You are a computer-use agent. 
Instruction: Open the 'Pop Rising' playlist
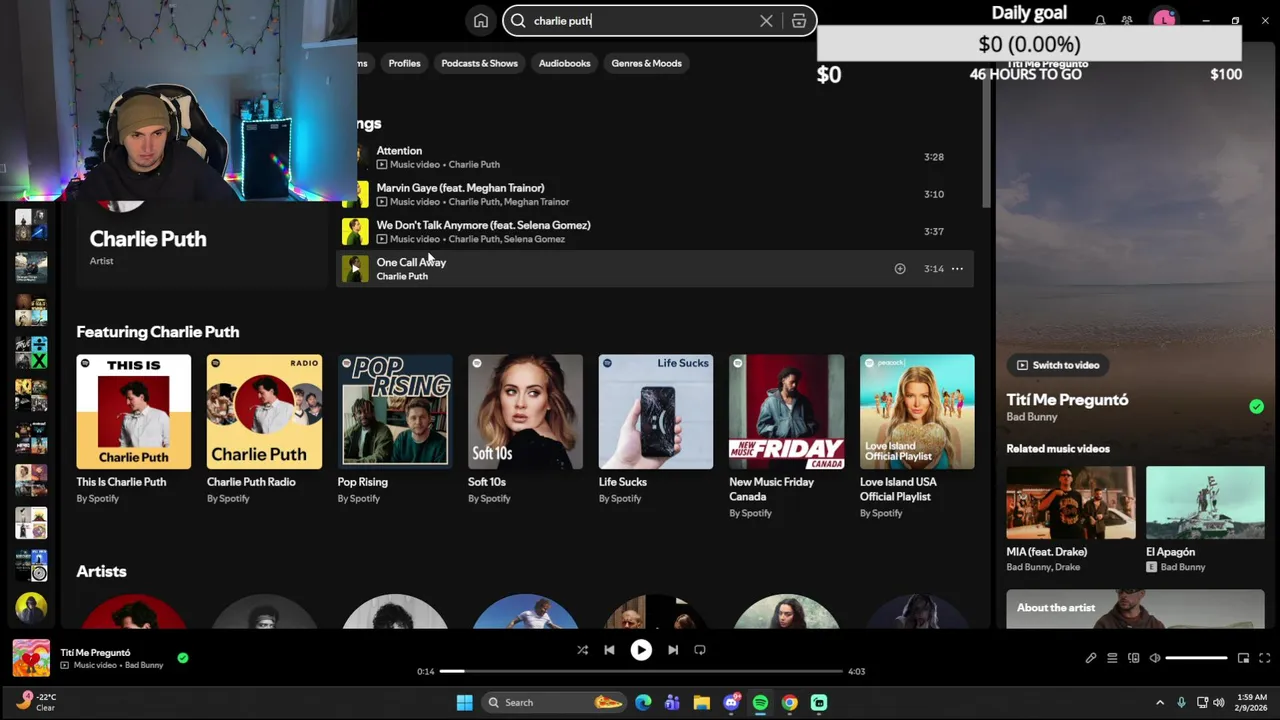tap(395, 411)
